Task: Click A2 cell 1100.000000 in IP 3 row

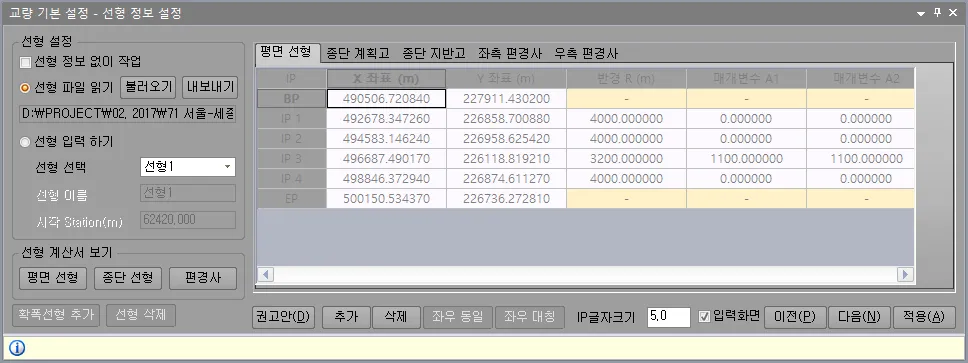Action: (x=861, y=159)
